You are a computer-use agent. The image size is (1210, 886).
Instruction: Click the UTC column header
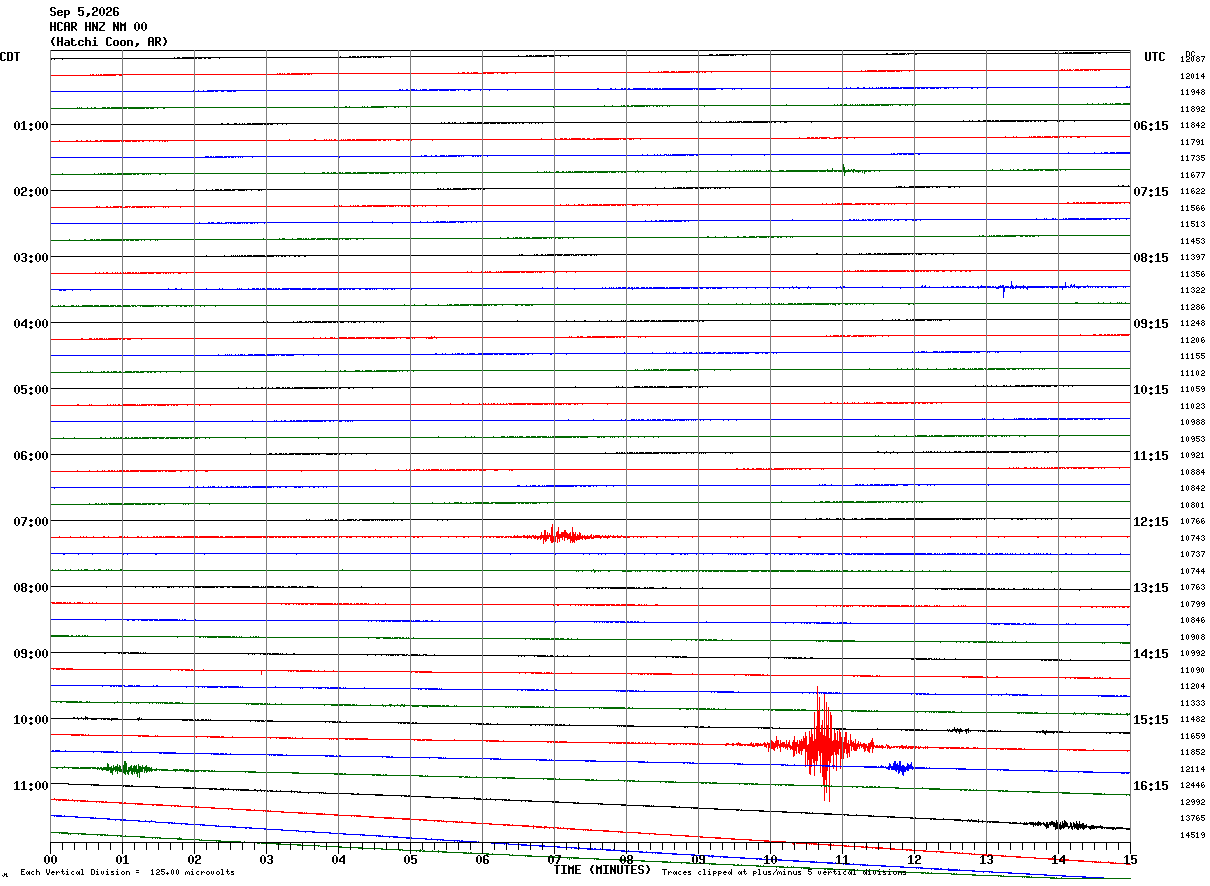coord(1155,57)
